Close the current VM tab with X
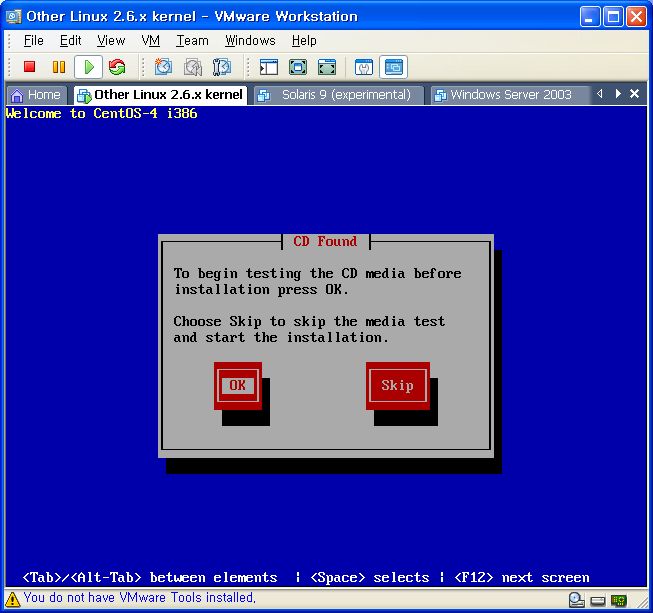The height and width of the screenshot is (613, 653). [635, 93]
